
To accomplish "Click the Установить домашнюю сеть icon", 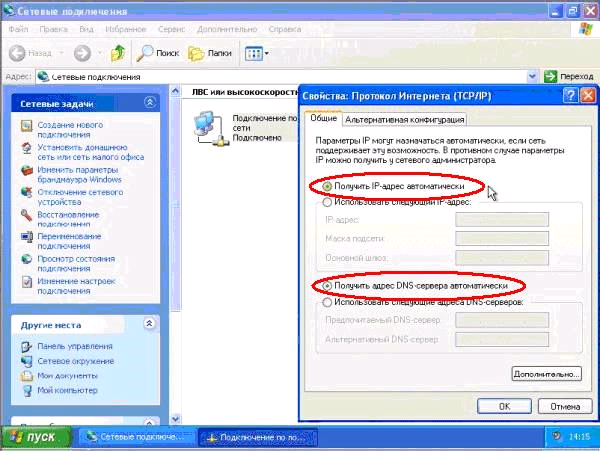I will tap(27, 148).
